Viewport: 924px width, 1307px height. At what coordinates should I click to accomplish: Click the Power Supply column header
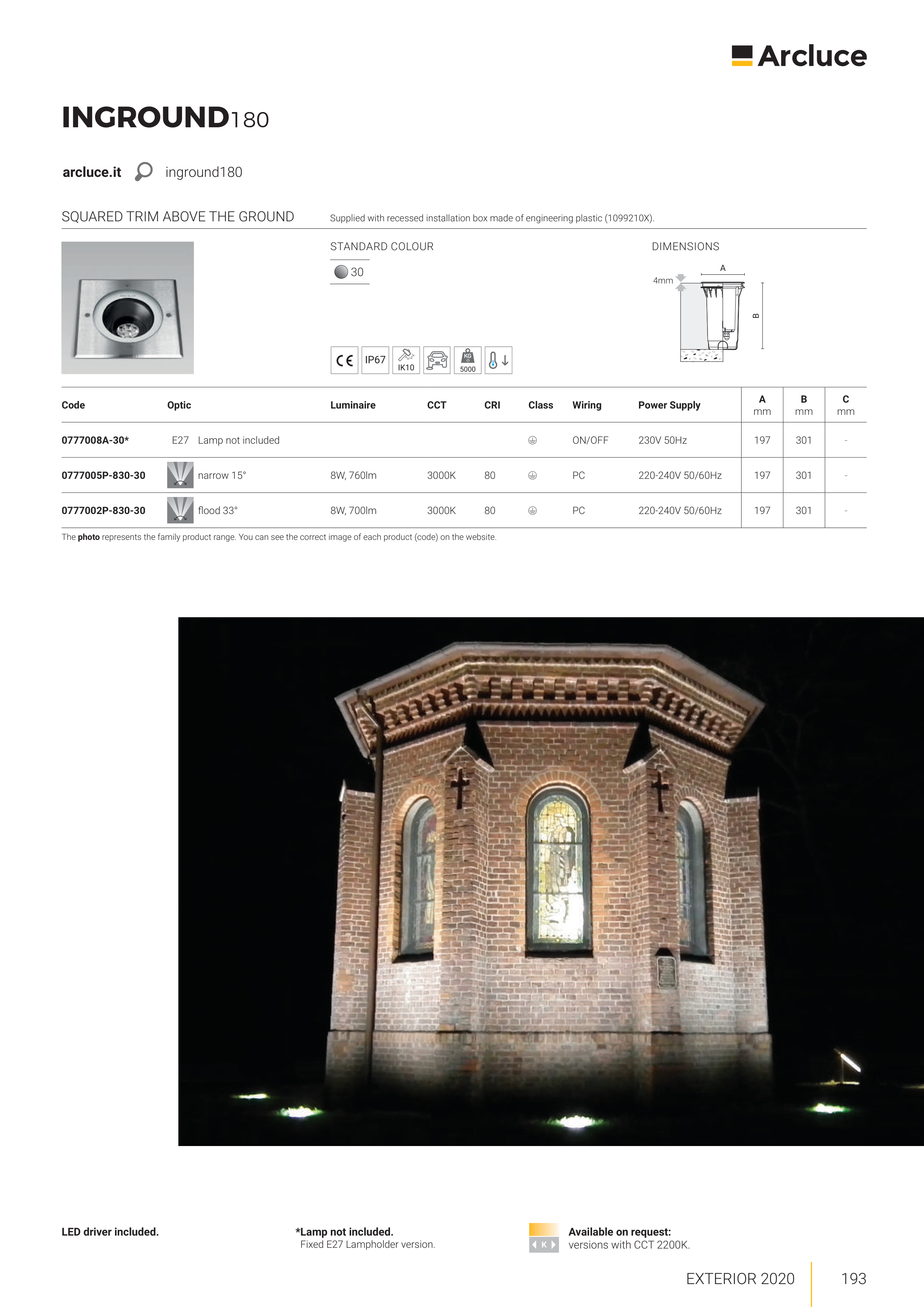(x=669, y=405)
